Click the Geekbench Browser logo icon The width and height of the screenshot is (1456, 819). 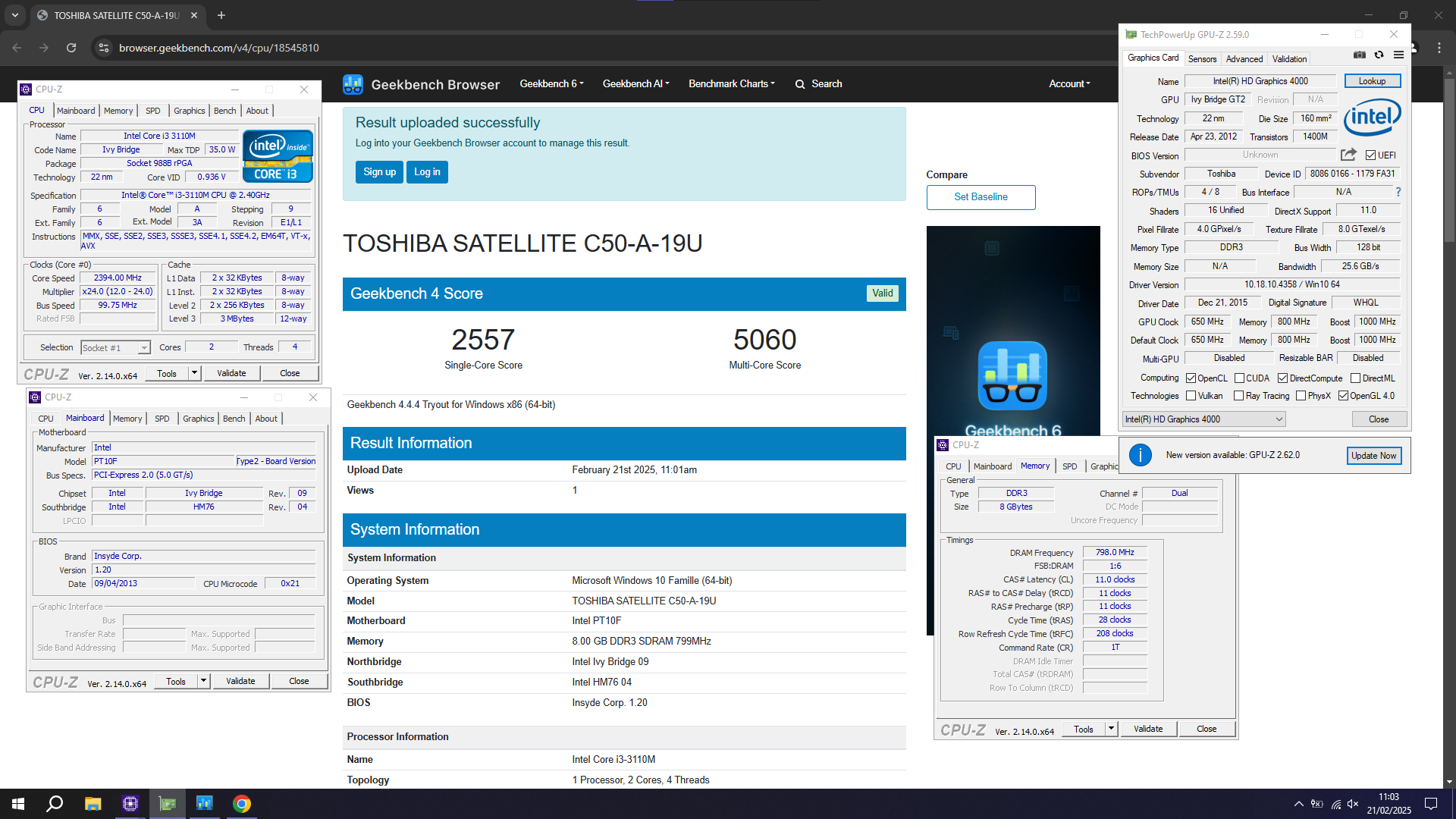pos(353,84)
